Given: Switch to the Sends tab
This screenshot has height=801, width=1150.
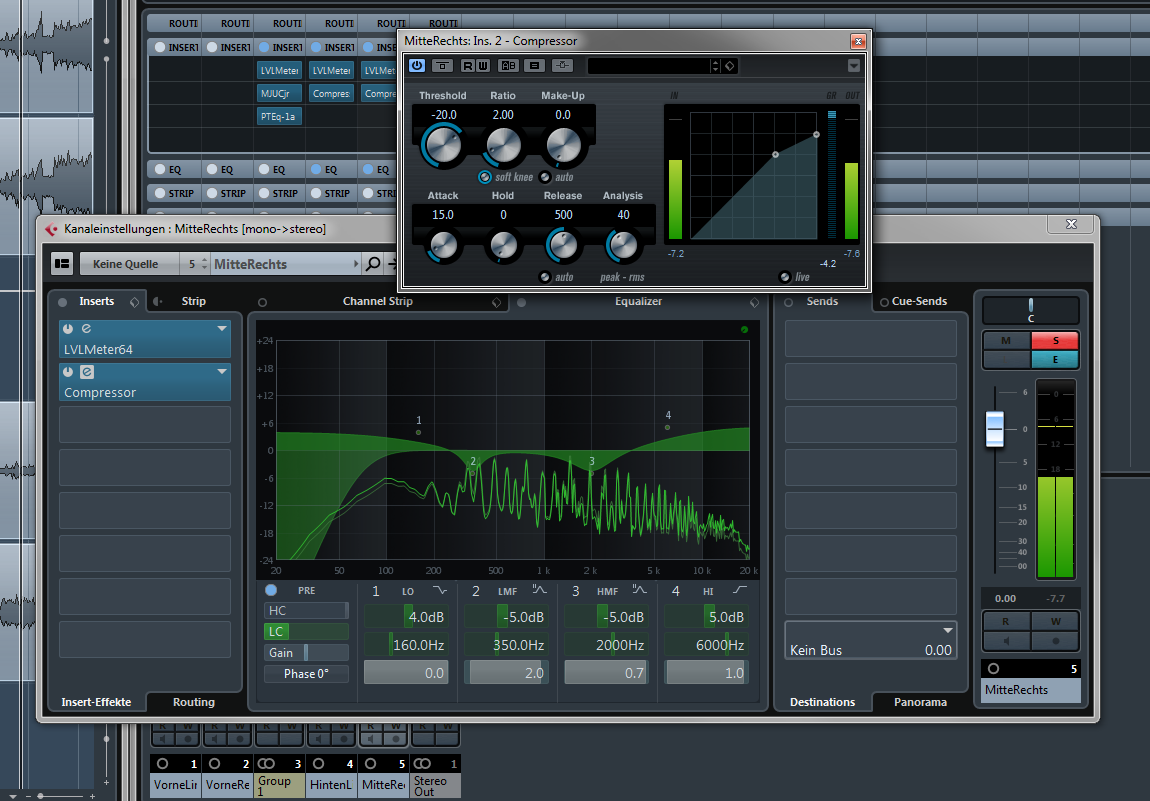Looking at the screenshot, I should click(x=822, y=301).
